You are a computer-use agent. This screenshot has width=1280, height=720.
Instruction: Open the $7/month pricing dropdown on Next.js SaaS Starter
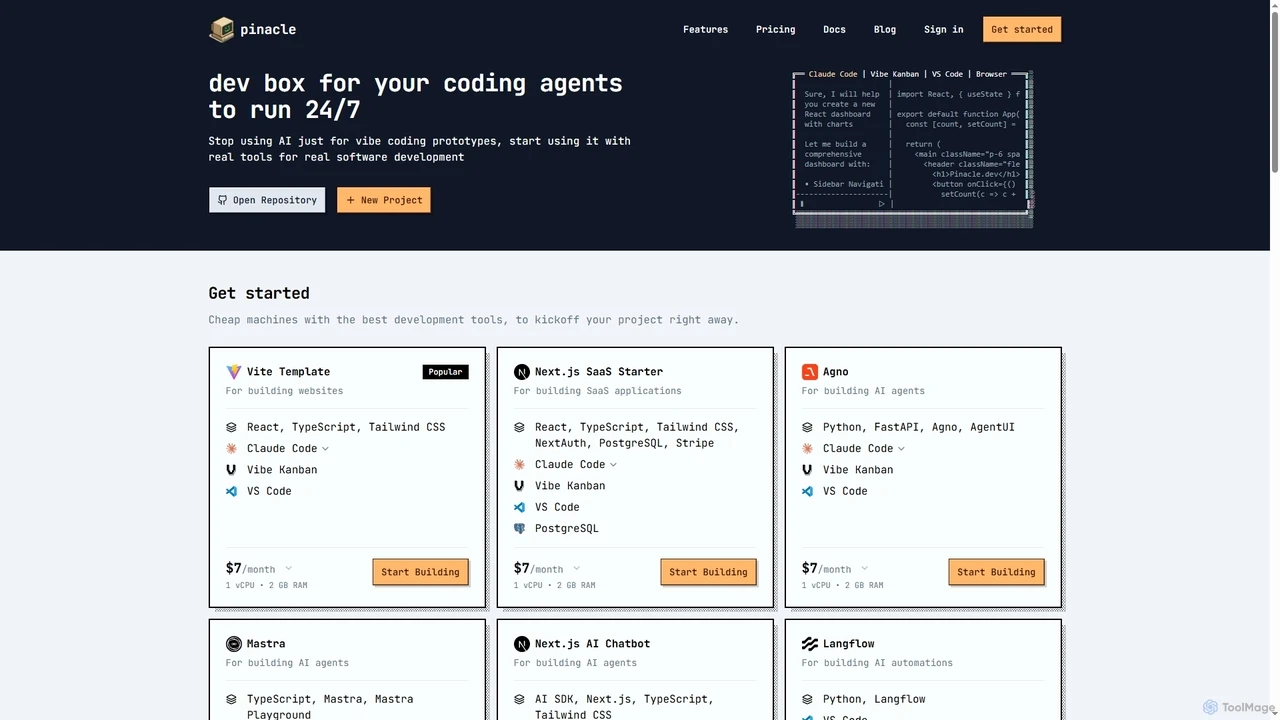576,569
